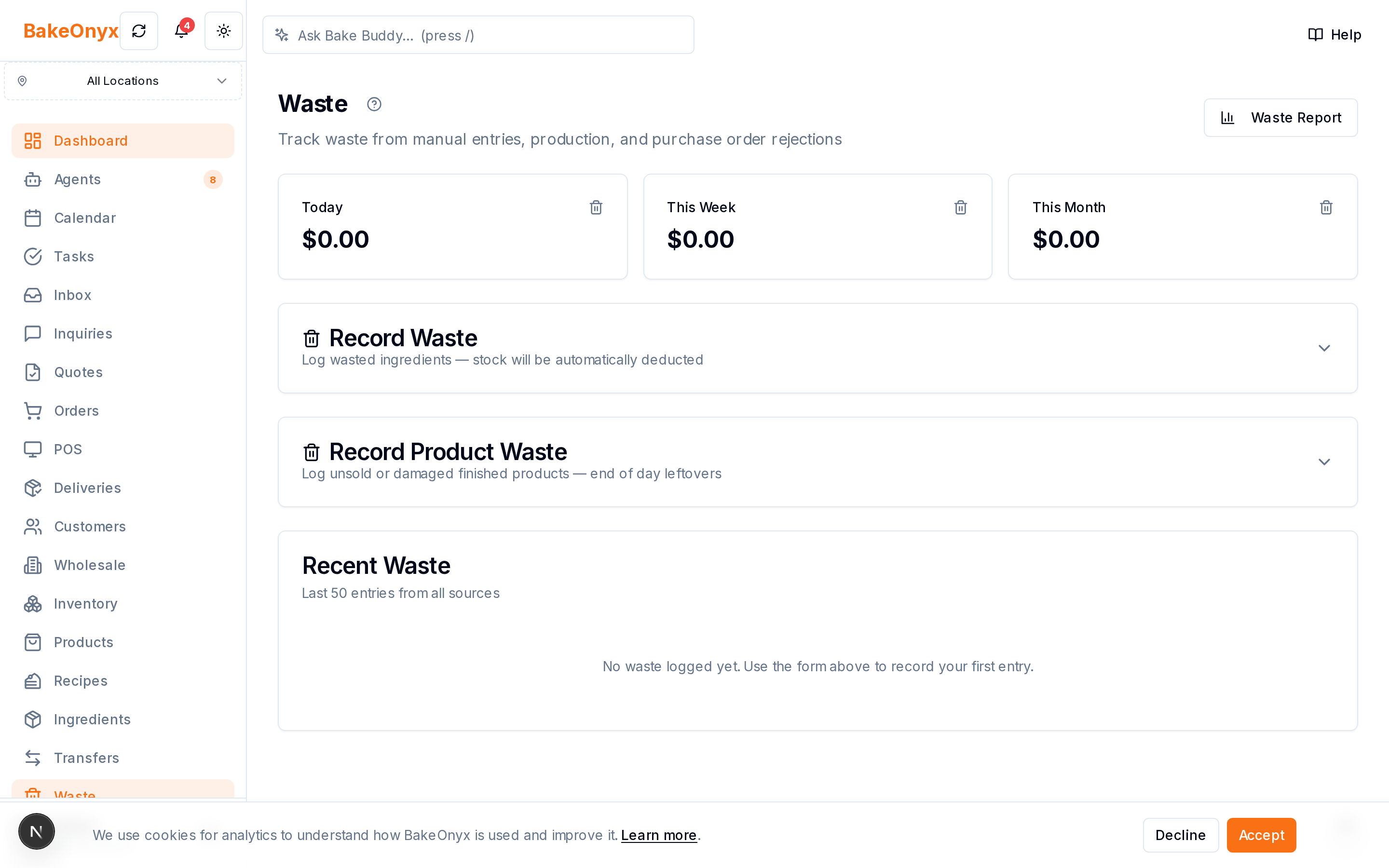The width and height of the screenshot is (1389, 868).
Task: Click the Agents robot icon in sidebar
Action: 33,180
